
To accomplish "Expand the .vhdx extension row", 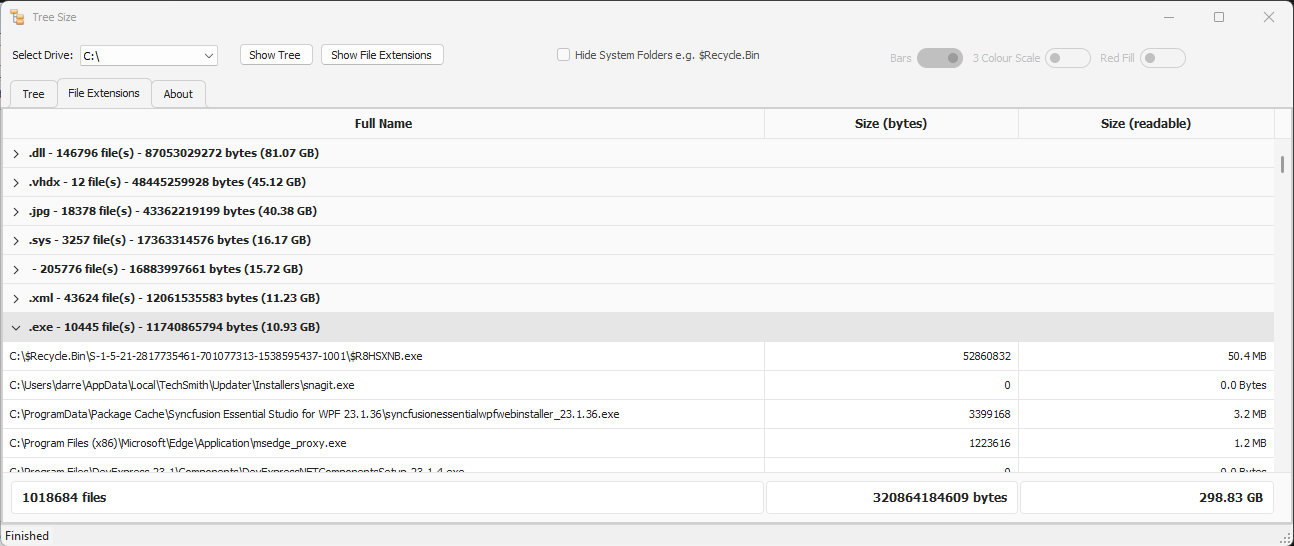I will pyautogui.click(x=16, y=183).
